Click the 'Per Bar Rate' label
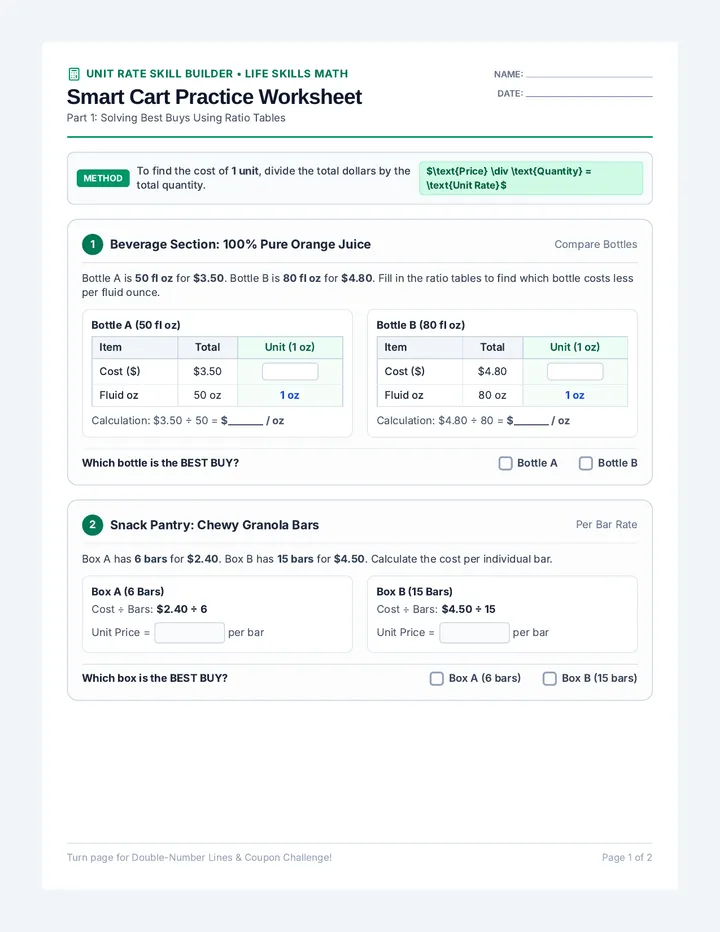The height and width of the screenshot is (932, 720). pos(606,524)
